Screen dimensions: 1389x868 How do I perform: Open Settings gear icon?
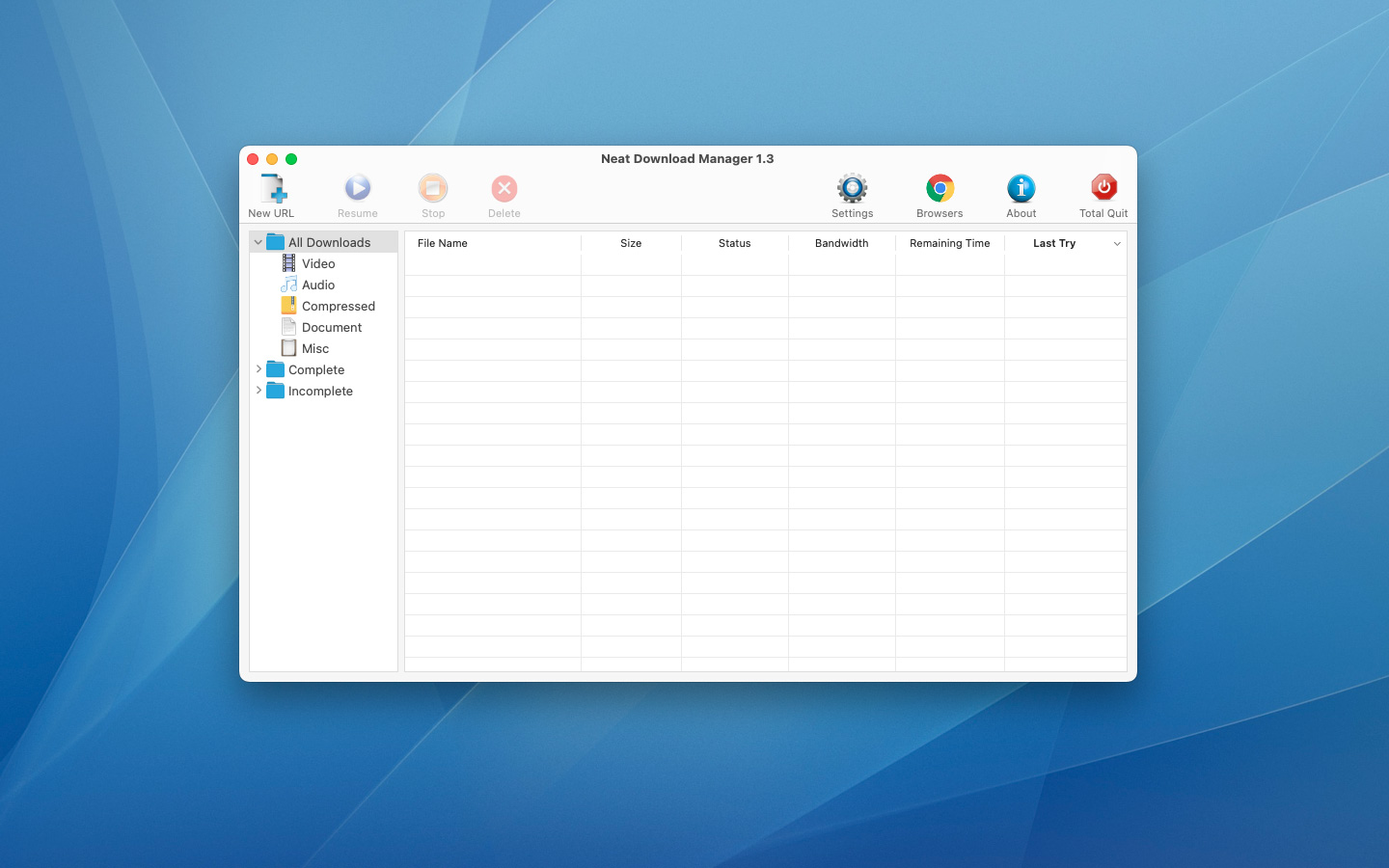pyautogui.click(x=853, y=188)
